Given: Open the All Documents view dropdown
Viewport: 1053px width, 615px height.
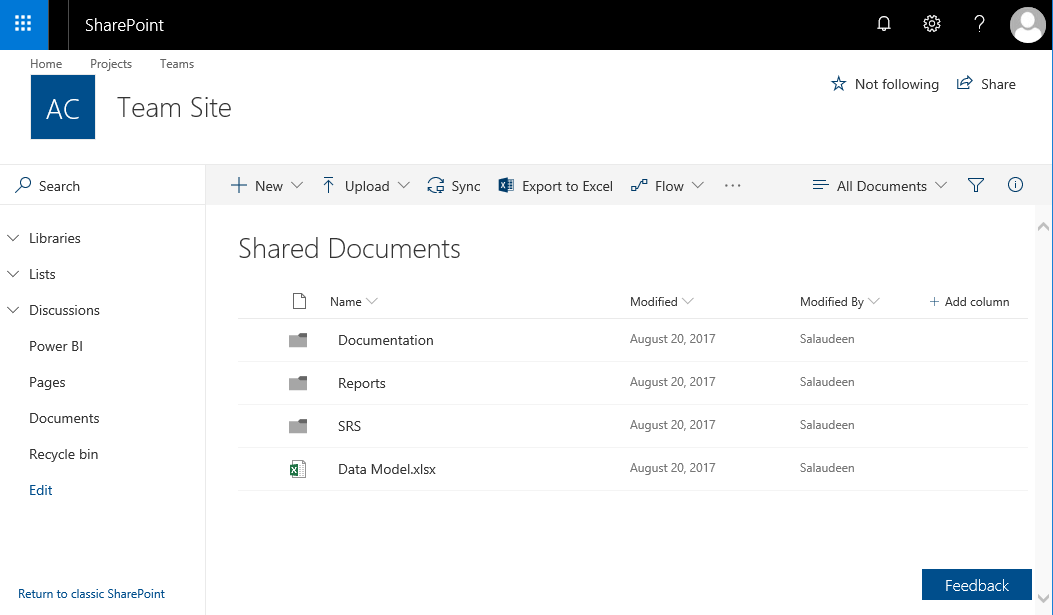Looking at the screenshot, I should point(878,185).
